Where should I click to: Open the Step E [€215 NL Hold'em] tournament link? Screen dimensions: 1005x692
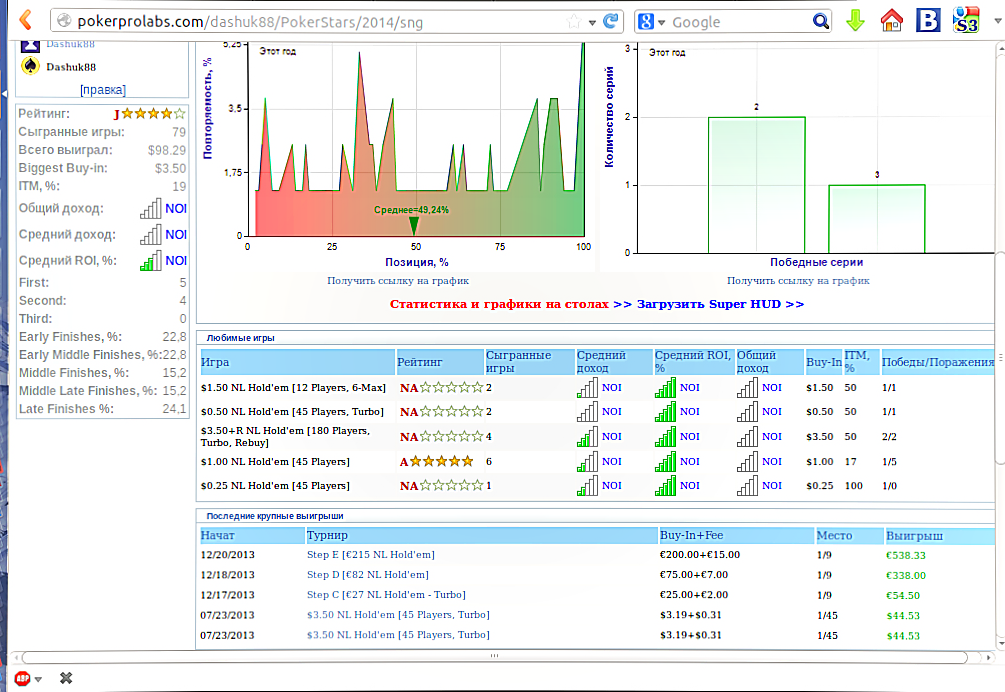[370, 554]
